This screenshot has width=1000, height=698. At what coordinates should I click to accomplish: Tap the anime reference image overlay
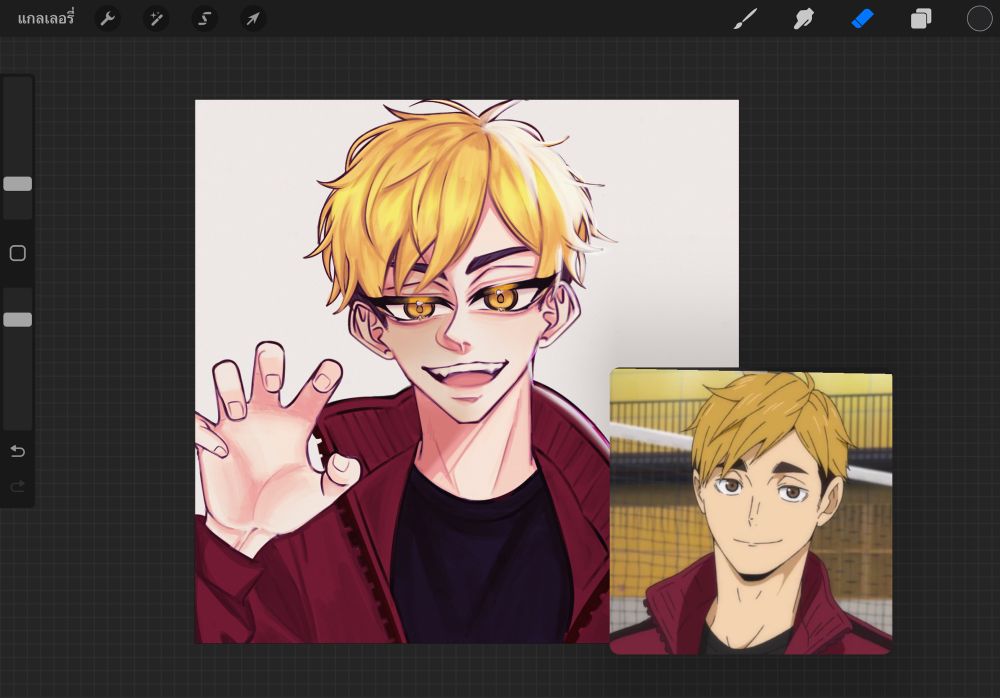[x=751, y=511]
